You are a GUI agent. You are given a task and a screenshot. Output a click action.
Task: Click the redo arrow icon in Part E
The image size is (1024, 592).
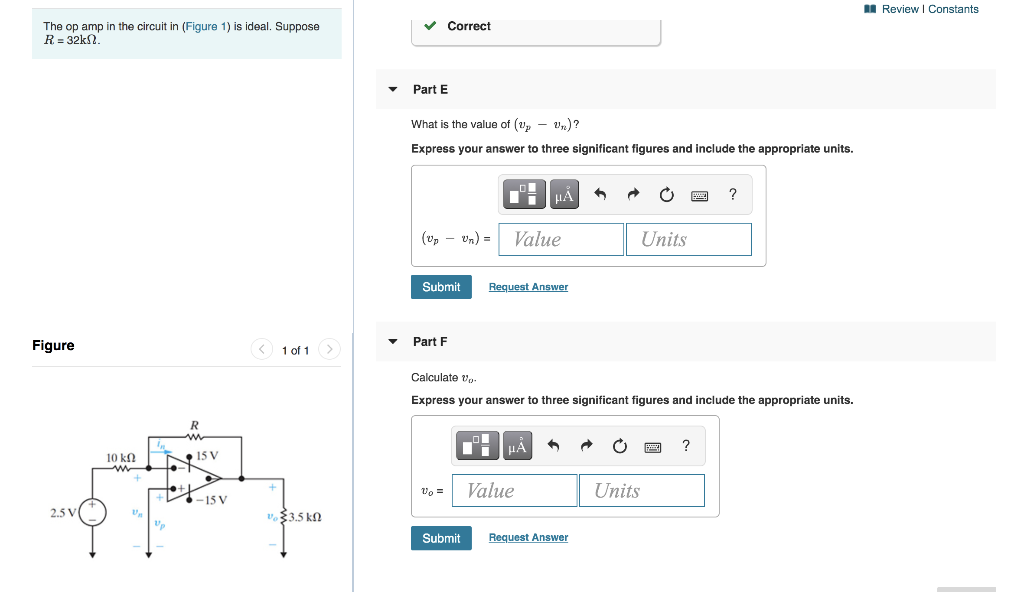(x=632, y=194)
